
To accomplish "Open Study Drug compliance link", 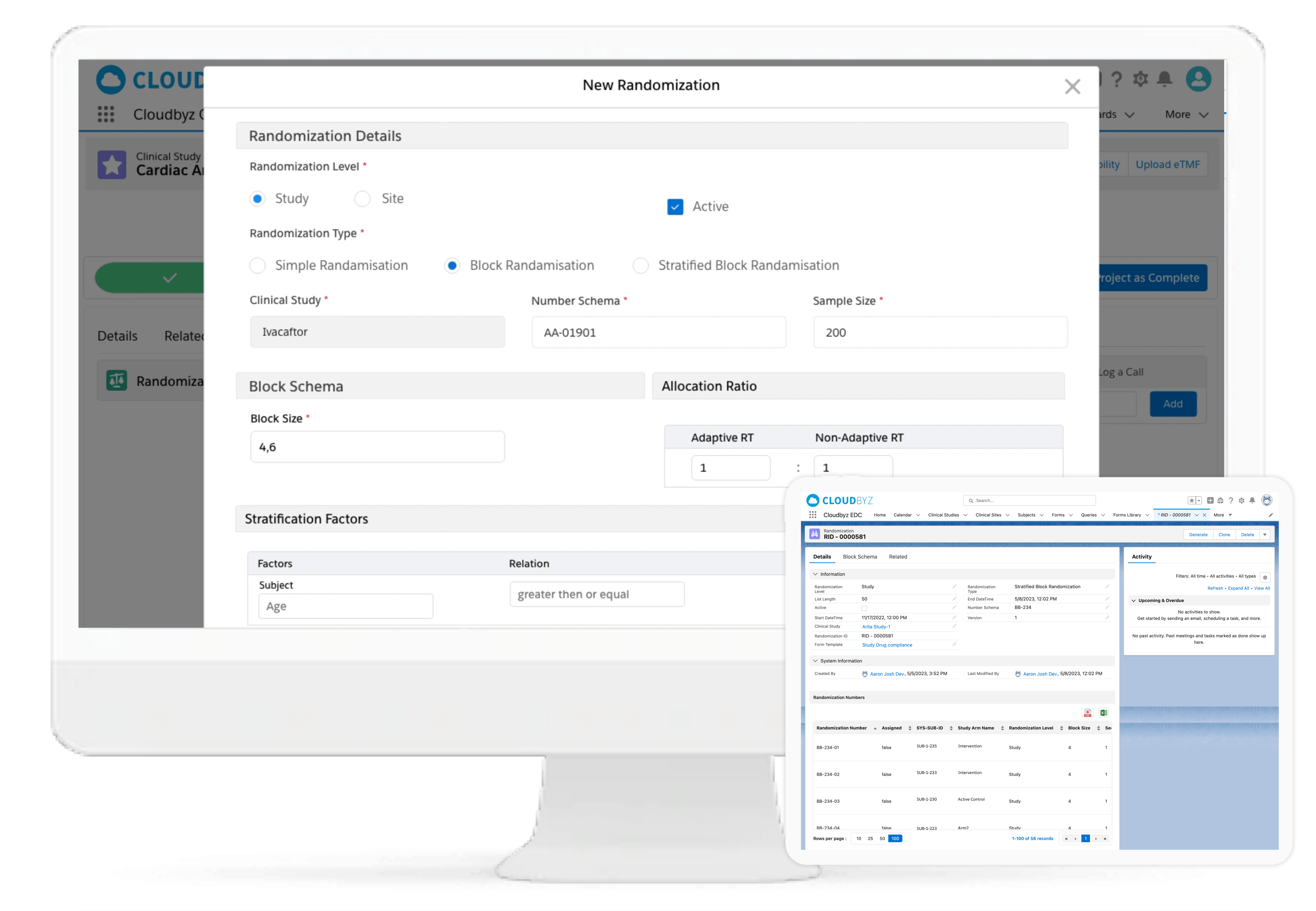I will (887, 645).
